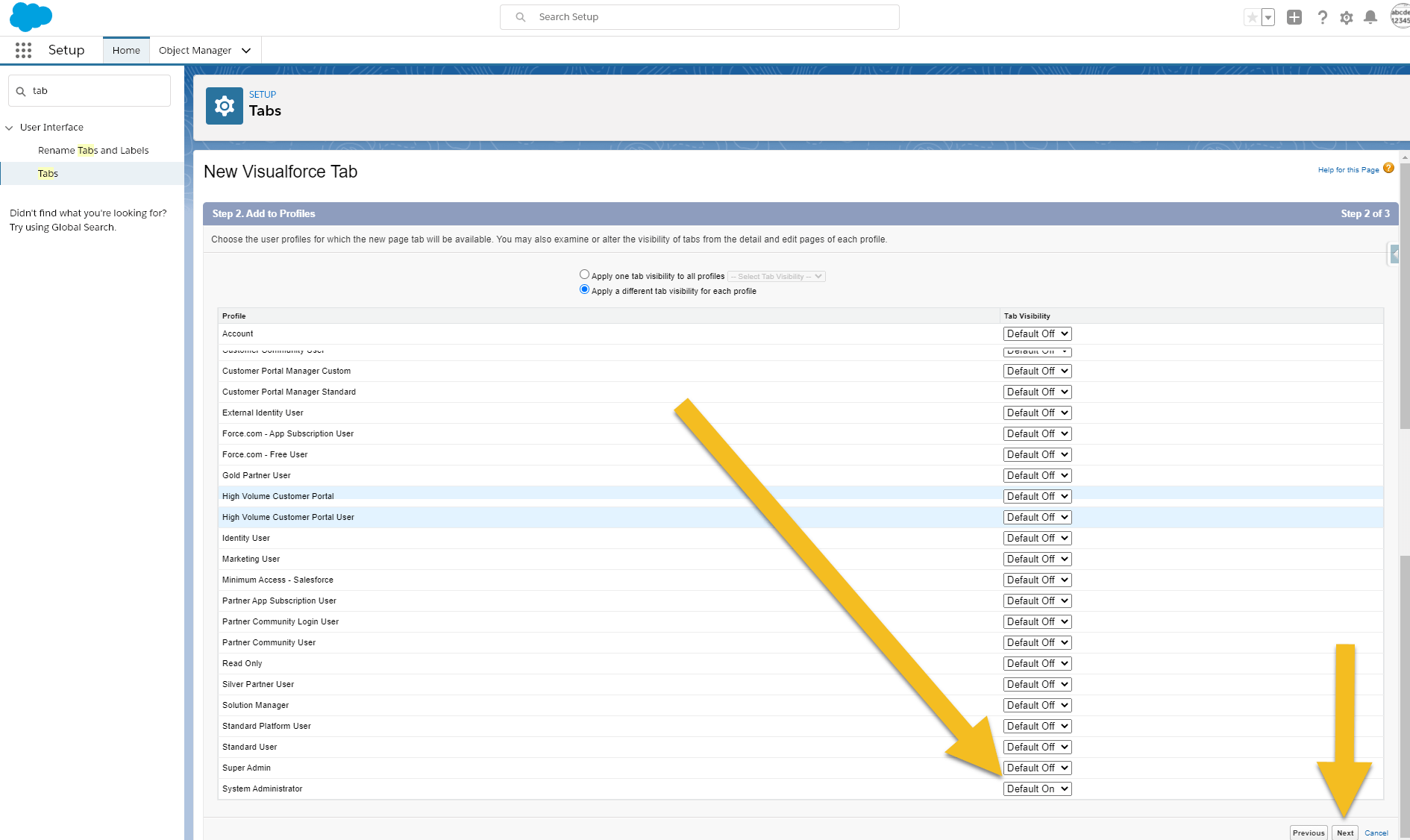Open the Setup gear icon in the header

[1347, 16]
